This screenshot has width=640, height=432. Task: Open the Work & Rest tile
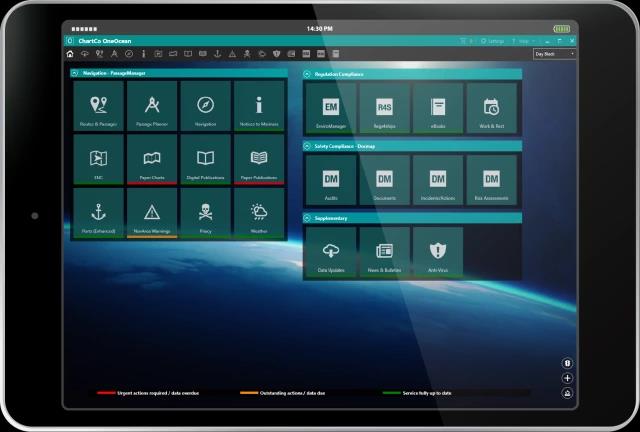[491, 108]
